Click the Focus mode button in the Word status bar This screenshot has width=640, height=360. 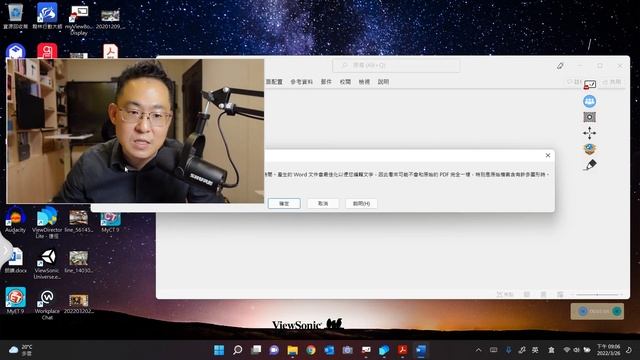tap(504, 294)
